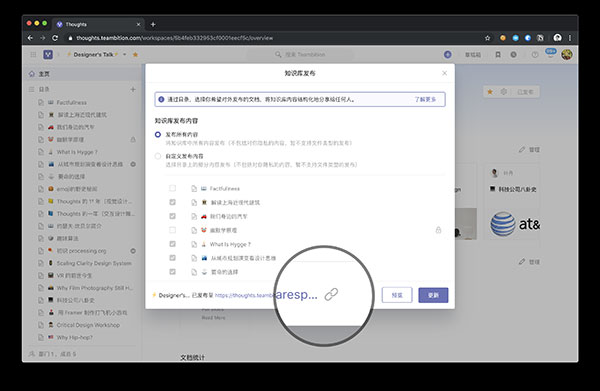Copy the published link via chain icon

pos(331,294)
